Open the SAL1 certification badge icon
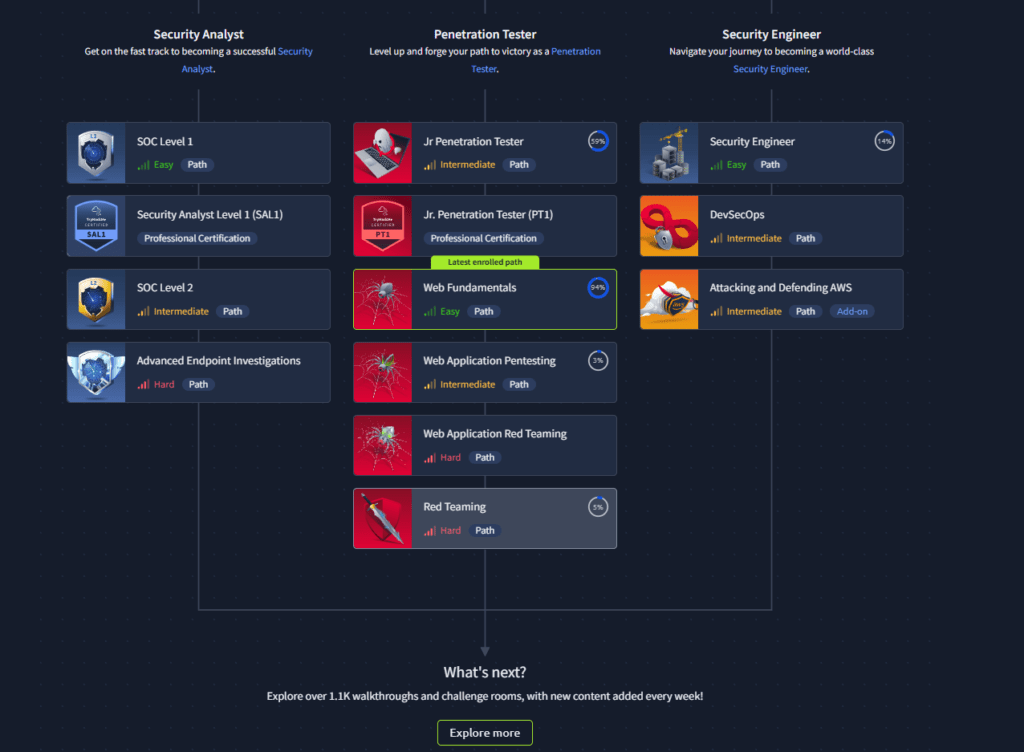 click(x=96, y=226)
